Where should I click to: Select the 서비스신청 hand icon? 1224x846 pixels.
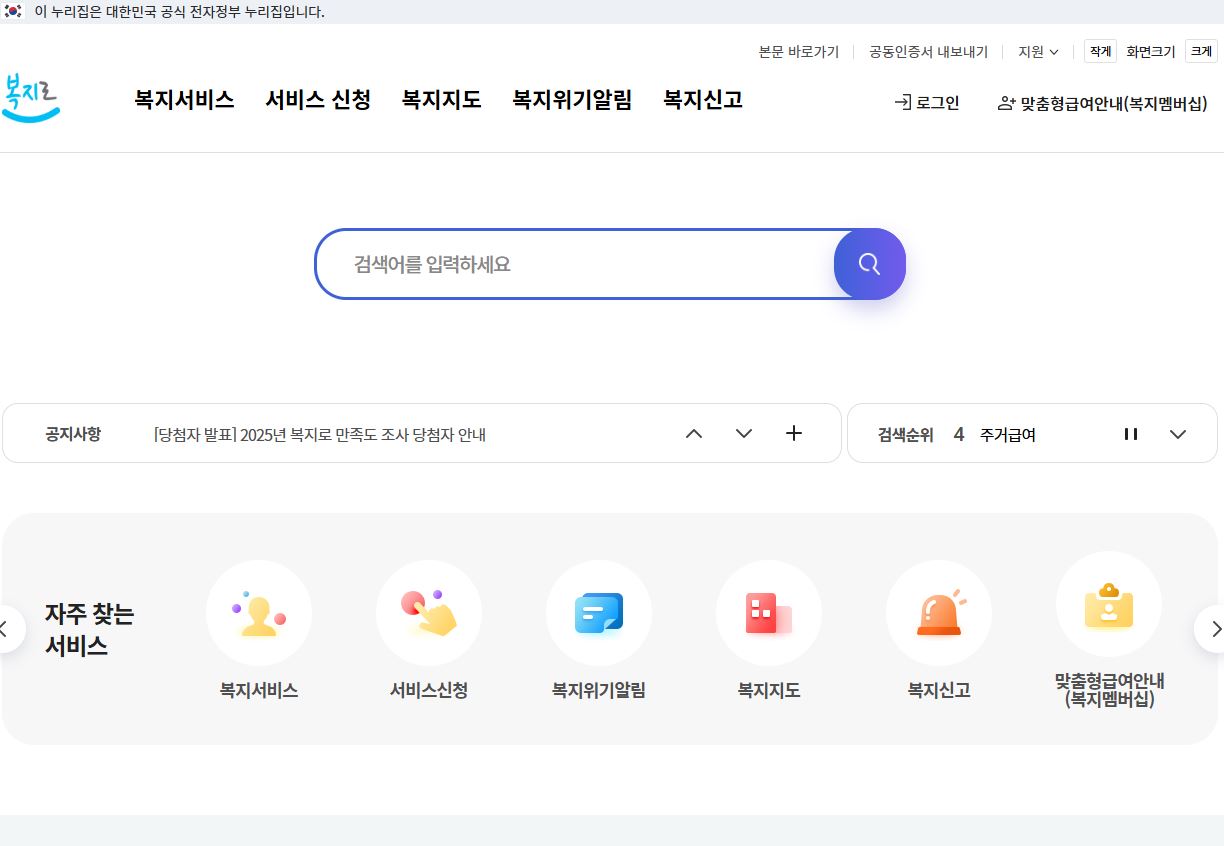coord(428,613)
